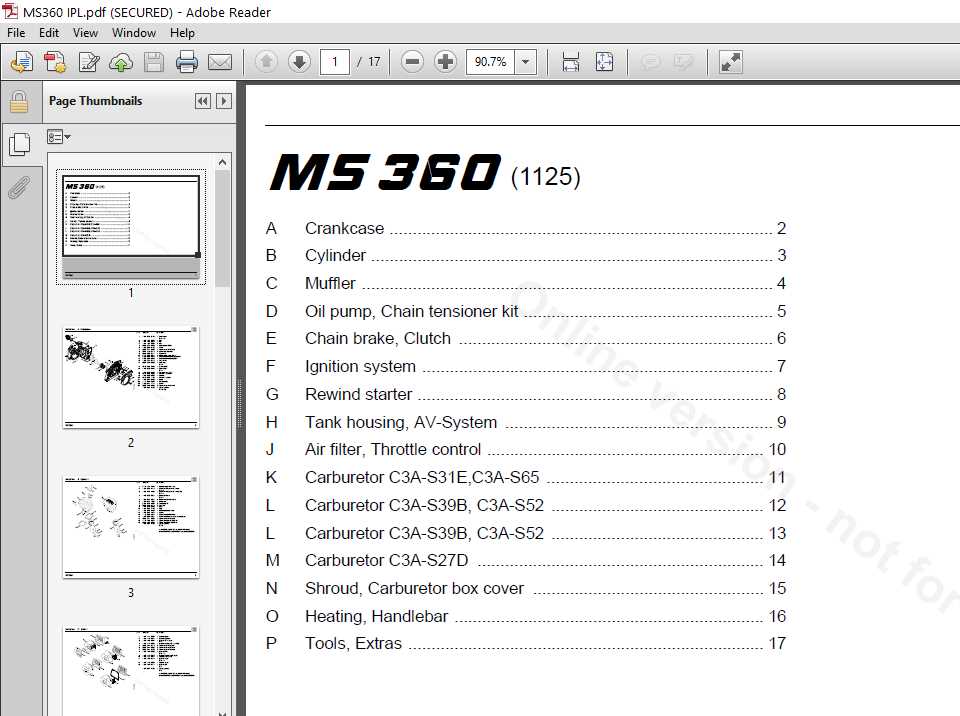Click the Carburetor C3A-S39B entry for page 13

[526, 533]
